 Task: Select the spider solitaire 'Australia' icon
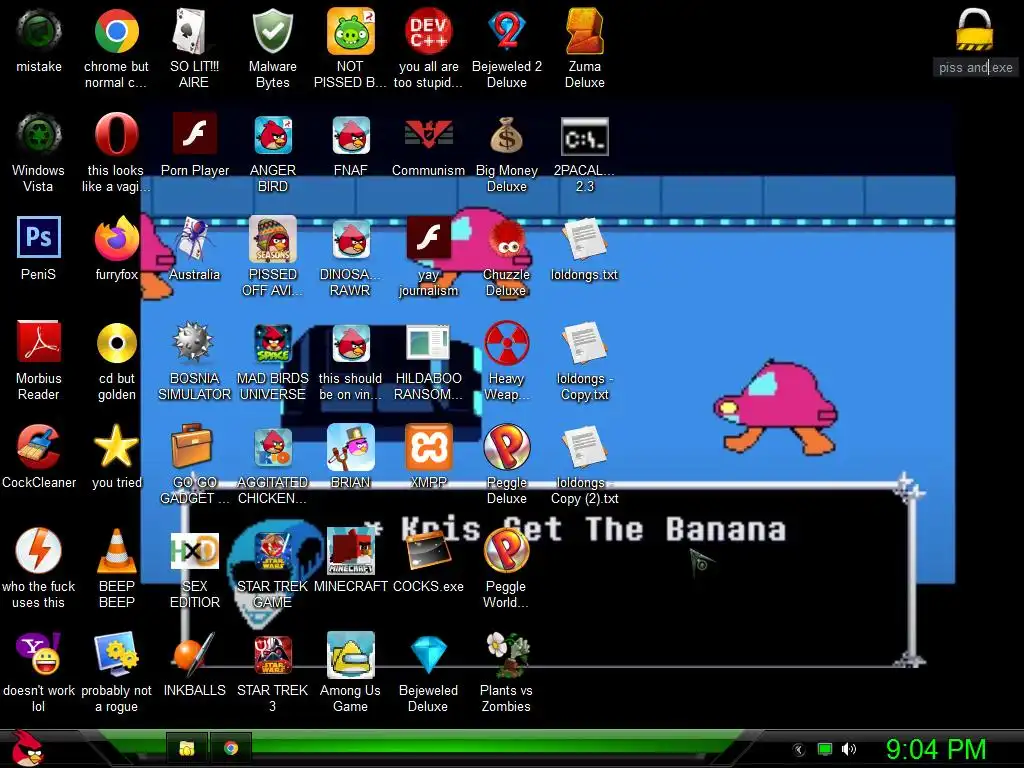tap(194, 239)
